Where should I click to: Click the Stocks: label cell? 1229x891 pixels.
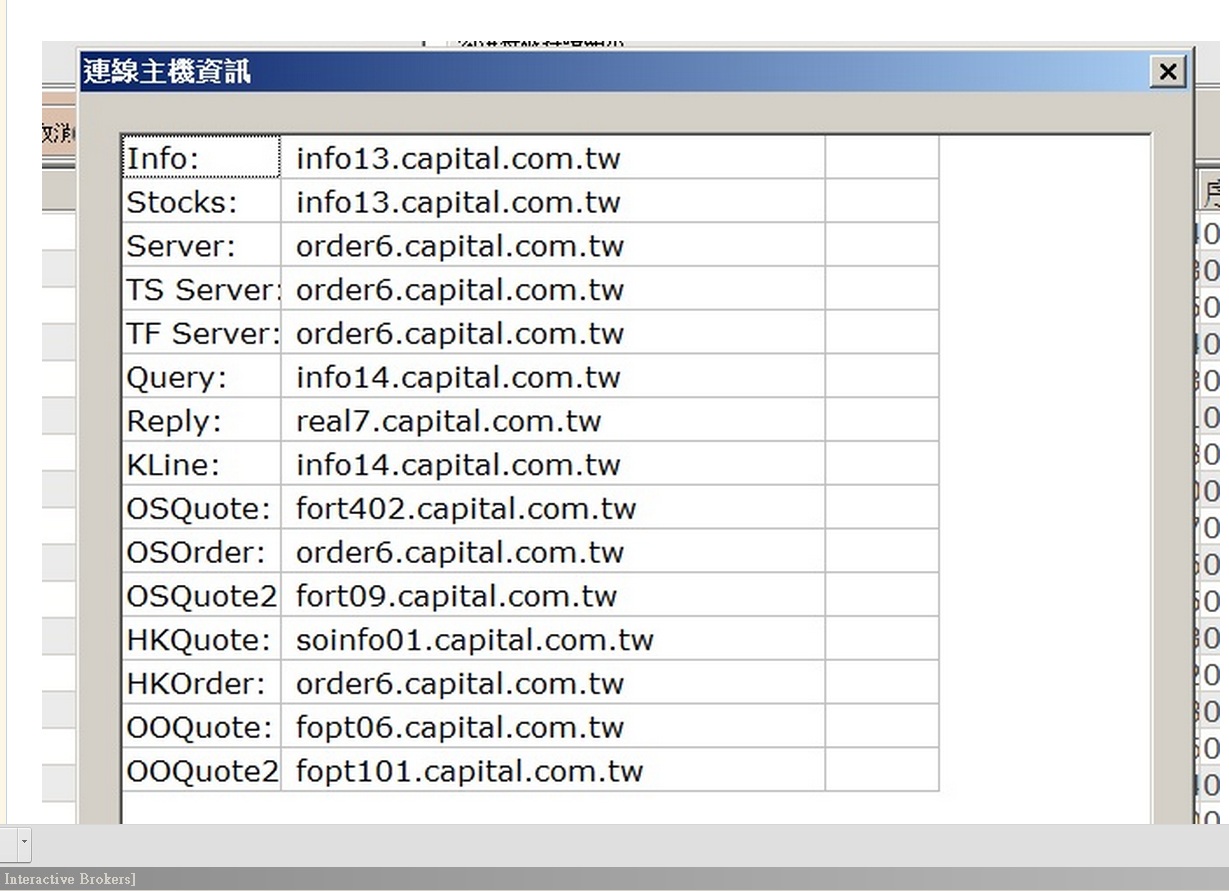point(202,202)
